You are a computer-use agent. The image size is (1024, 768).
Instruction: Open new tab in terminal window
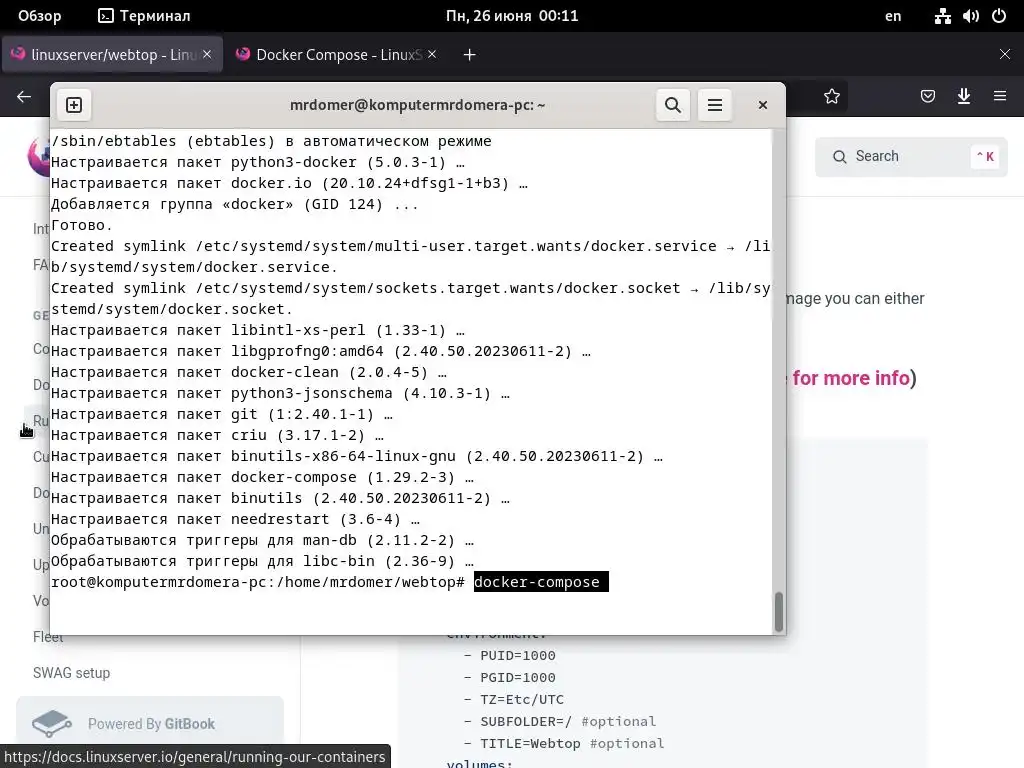coord(74,105)
